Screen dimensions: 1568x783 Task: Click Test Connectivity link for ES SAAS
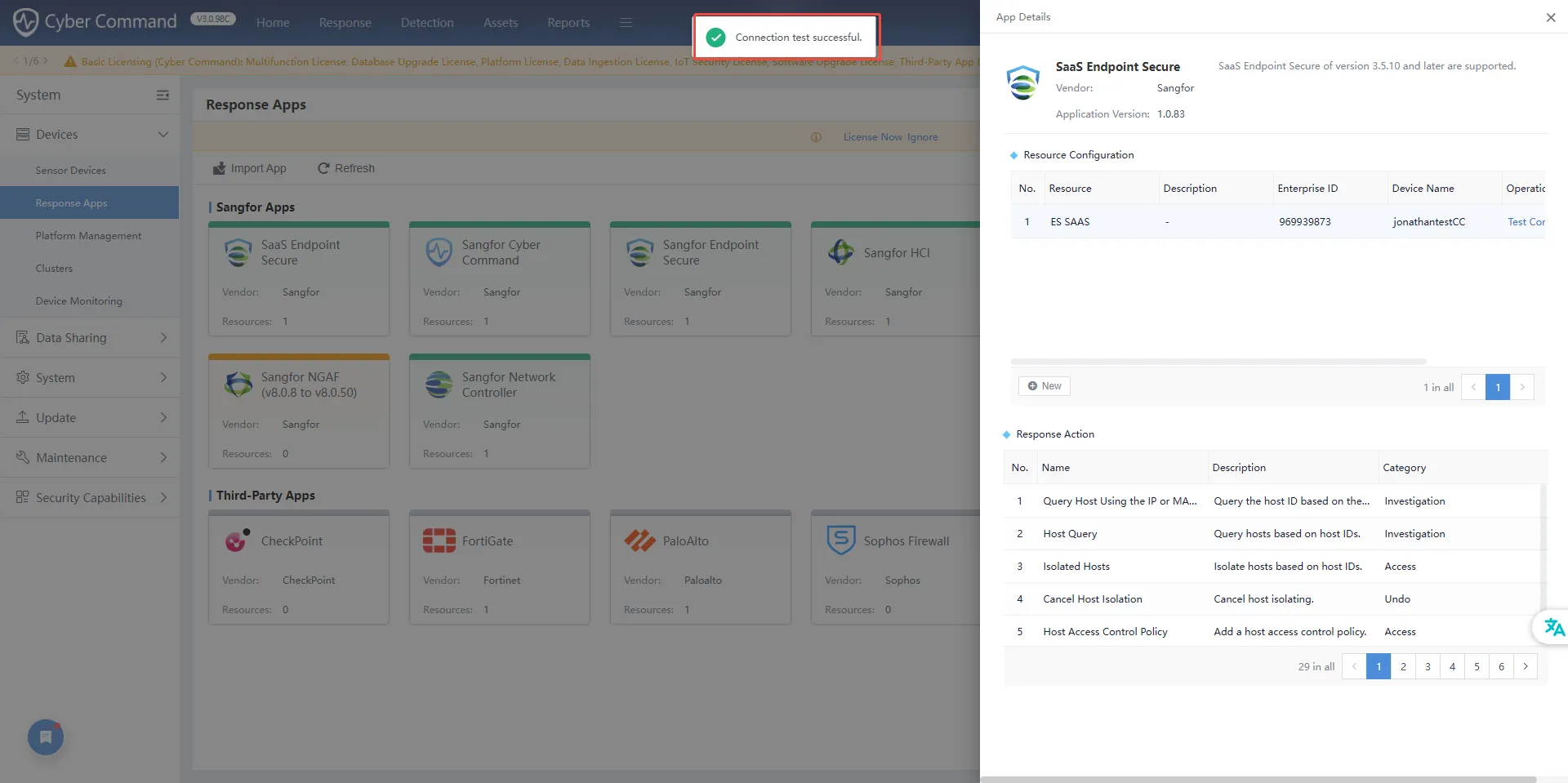[1525, 222]
